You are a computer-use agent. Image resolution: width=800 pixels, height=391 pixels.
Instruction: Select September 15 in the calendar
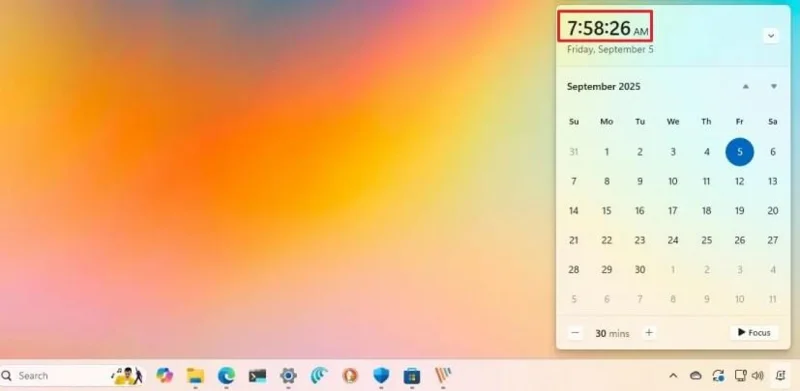click(x=607, y=211)
